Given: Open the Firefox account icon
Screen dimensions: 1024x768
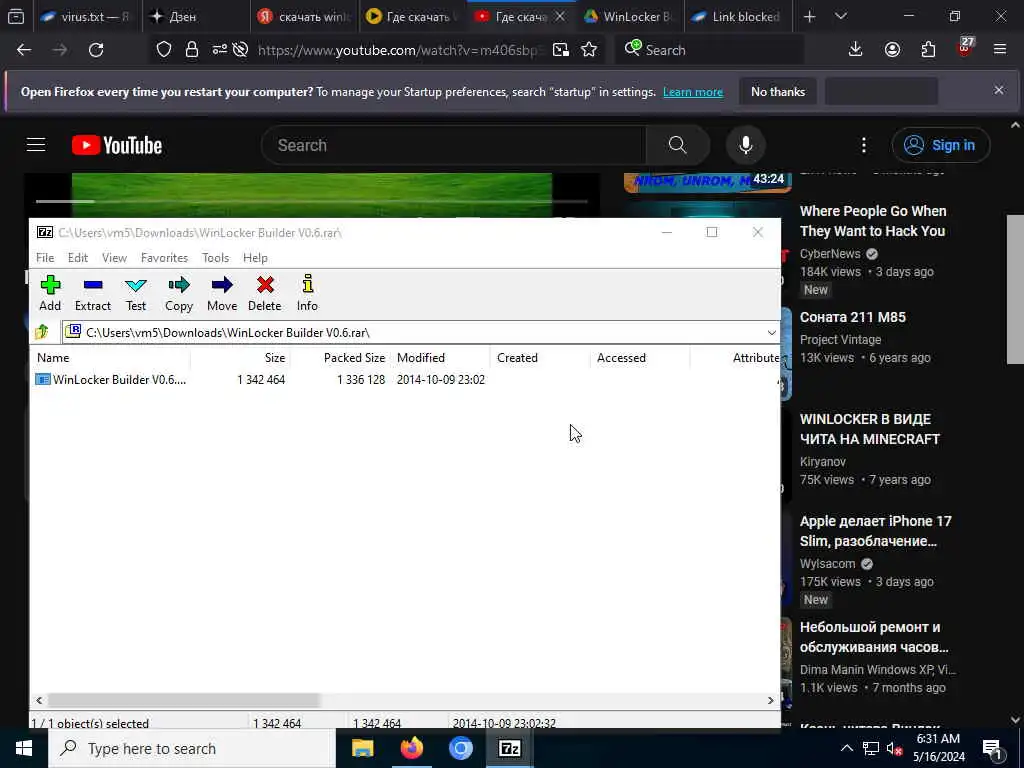Looking at the screenshot, I should 892,50.
